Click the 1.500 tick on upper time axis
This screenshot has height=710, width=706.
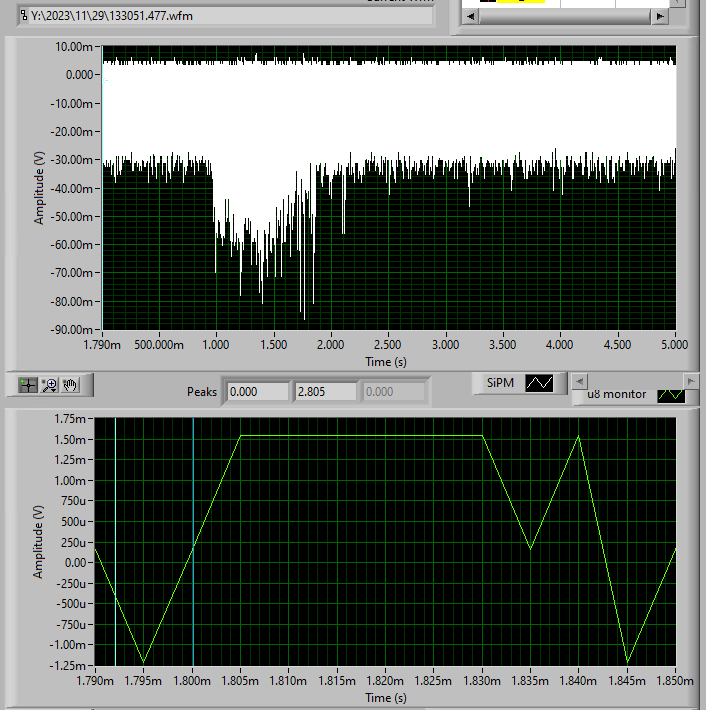274,345
